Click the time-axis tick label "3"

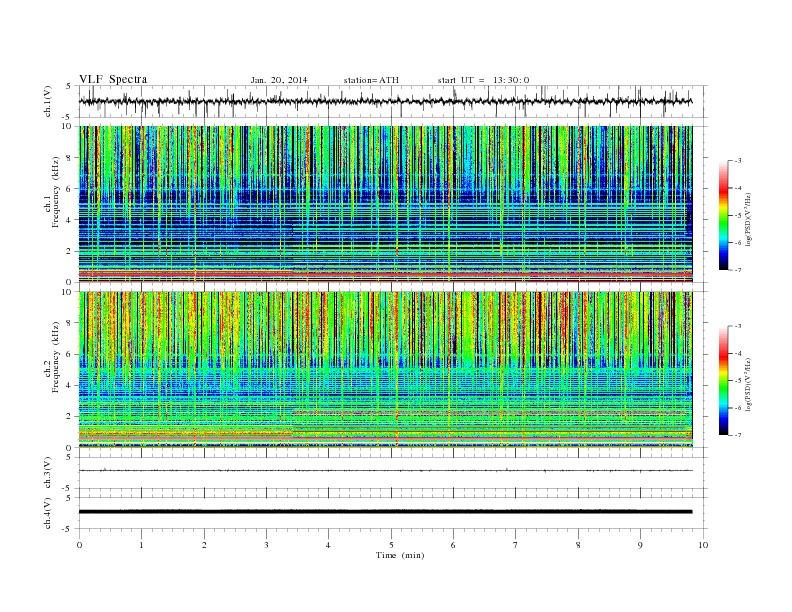point(267,545)
